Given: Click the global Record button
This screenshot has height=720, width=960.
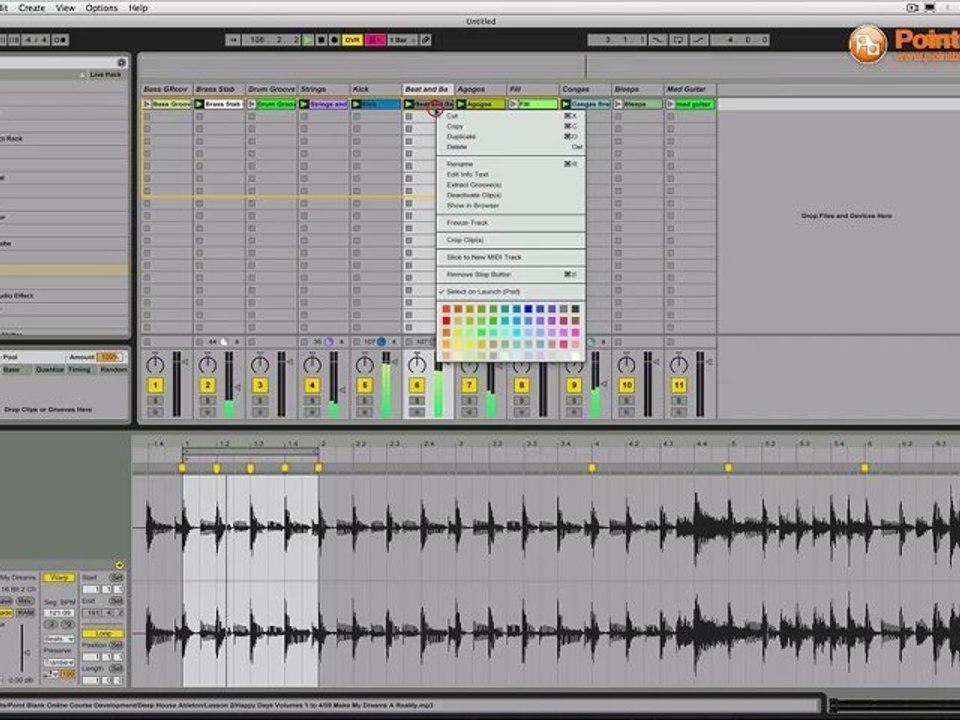Looking at the screenshot, I should point(334,40).
